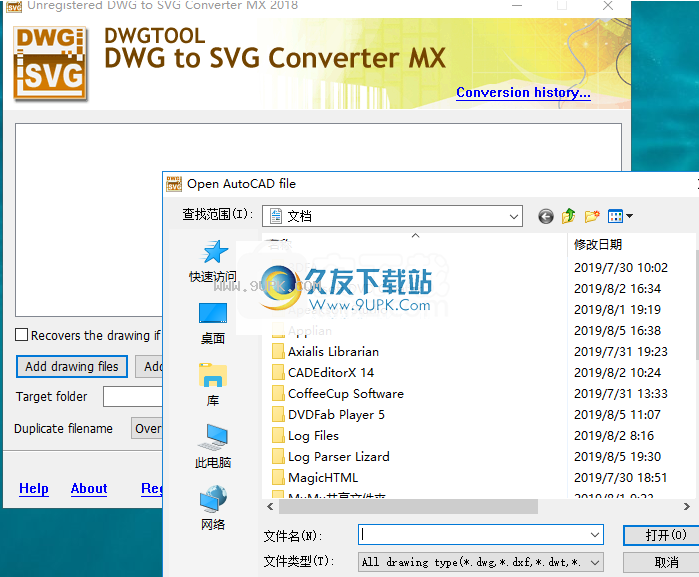Expand the 文件名 filename dropdown arrow
The width and height of the screenshot is (699, 577).
point(595,535)
